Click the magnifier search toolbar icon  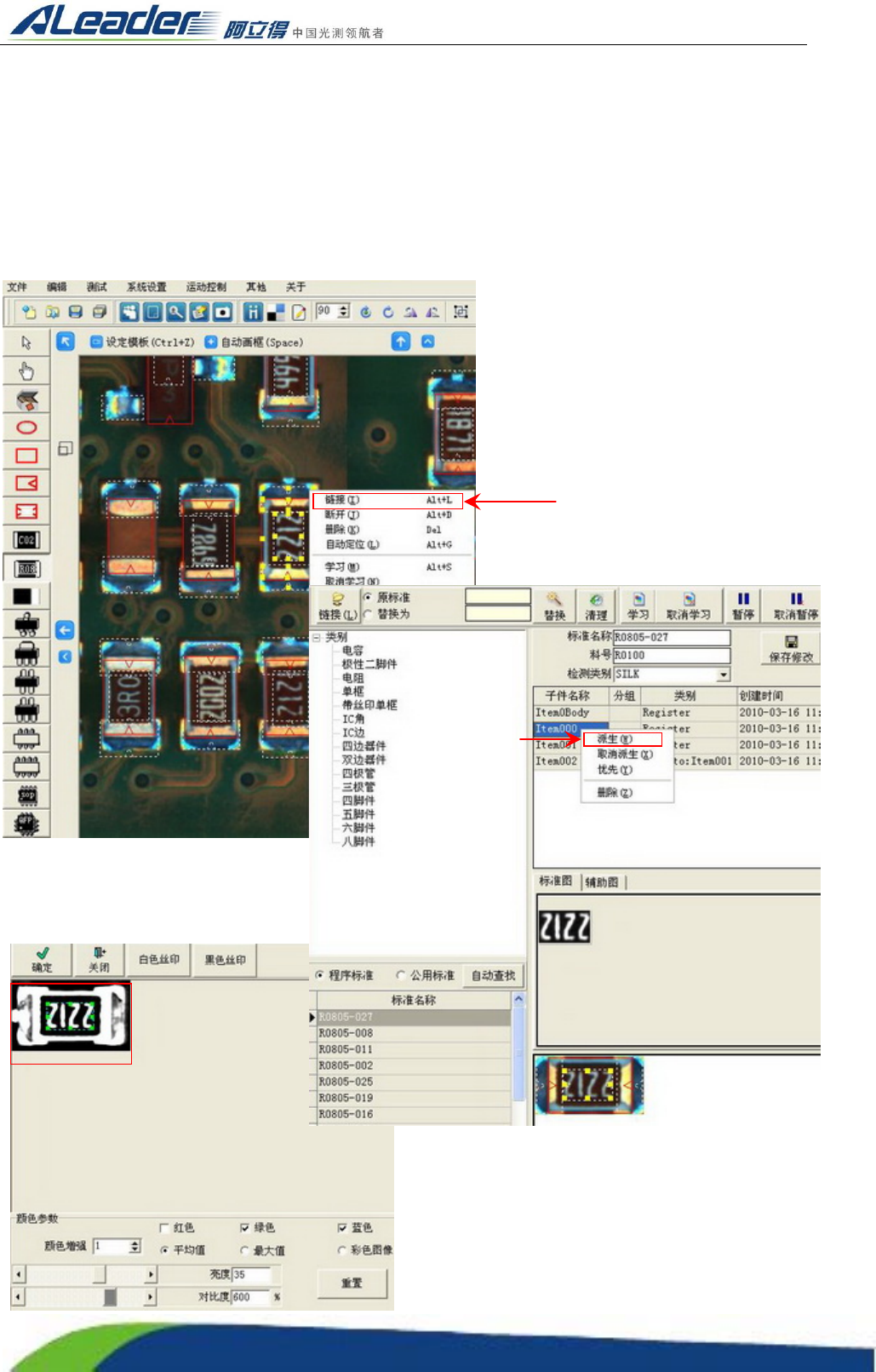click(175, 313)
